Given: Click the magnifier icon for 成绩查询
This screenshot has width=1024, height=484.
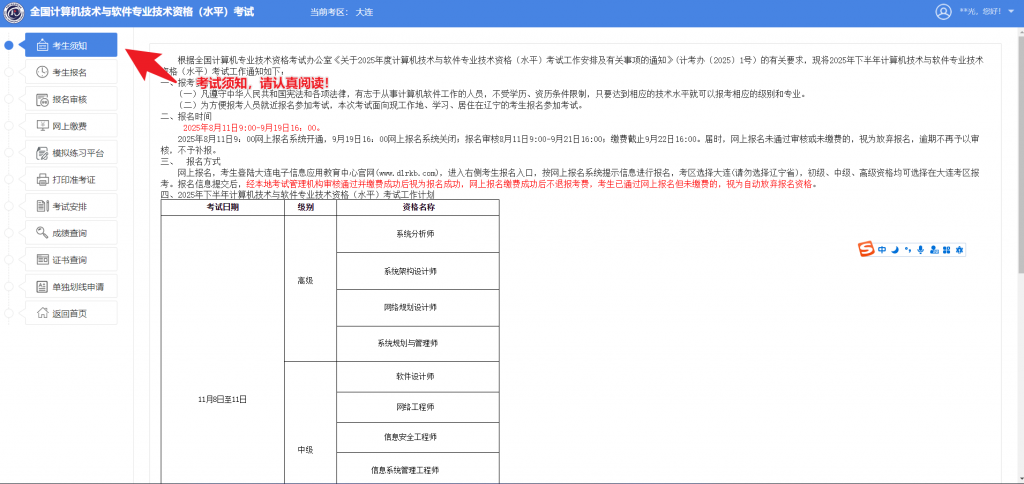Looking at the screenshot, I should click(x=42, y=233).
